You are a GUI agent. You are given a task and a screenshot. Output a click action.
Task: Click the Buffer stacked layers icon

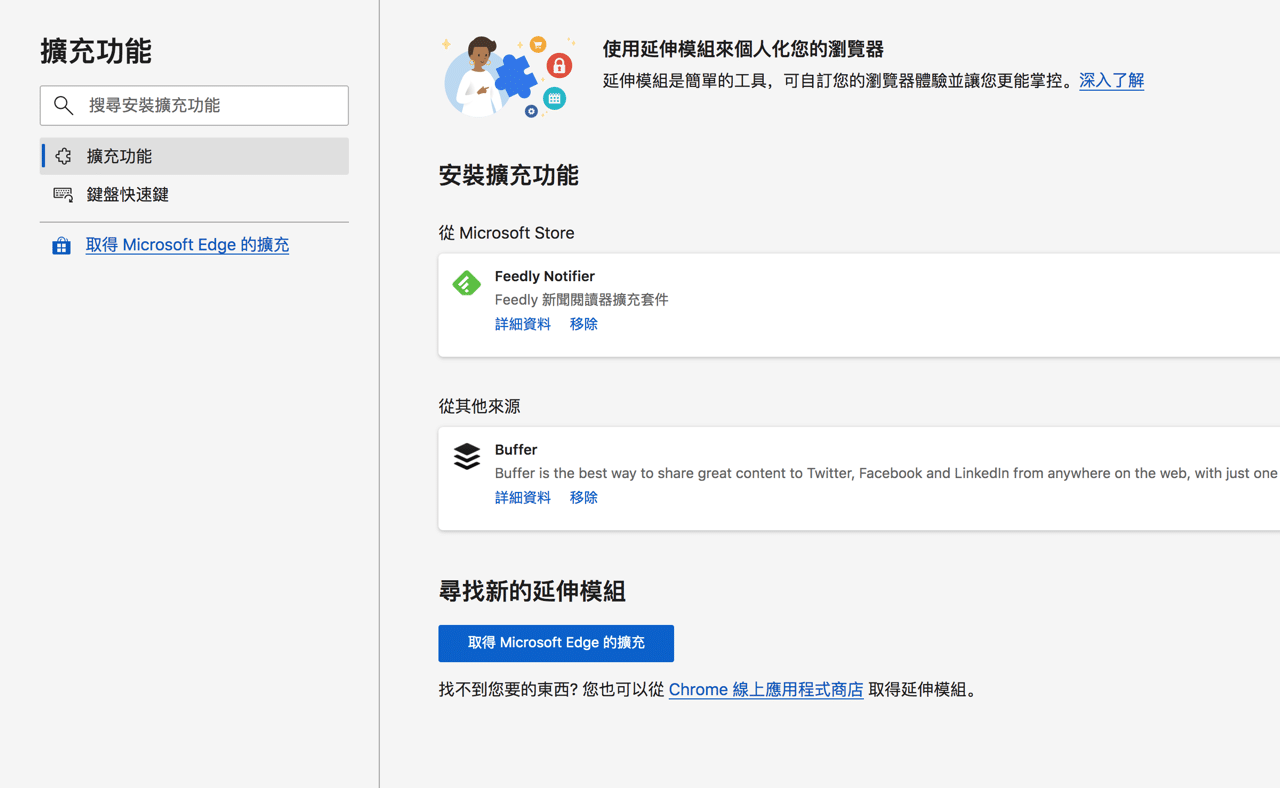[467, 457]
